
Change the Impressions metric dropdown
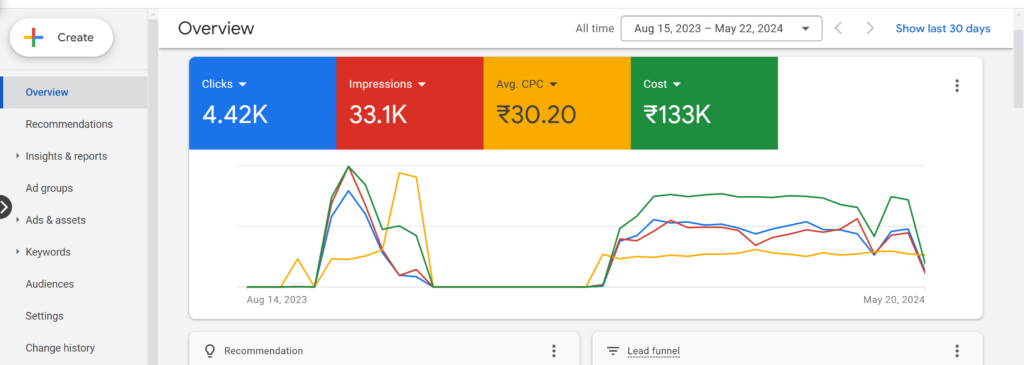(x=387, y=84)
